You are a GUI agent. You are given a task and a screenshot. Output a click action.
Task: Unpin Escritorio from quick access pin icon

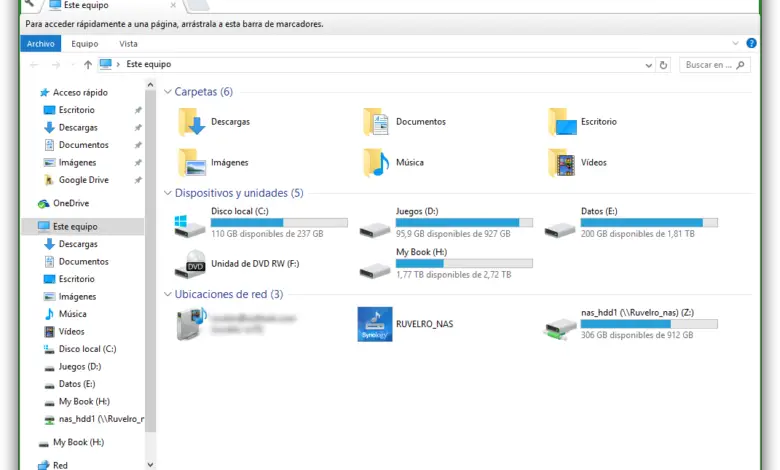coord(138,110)
